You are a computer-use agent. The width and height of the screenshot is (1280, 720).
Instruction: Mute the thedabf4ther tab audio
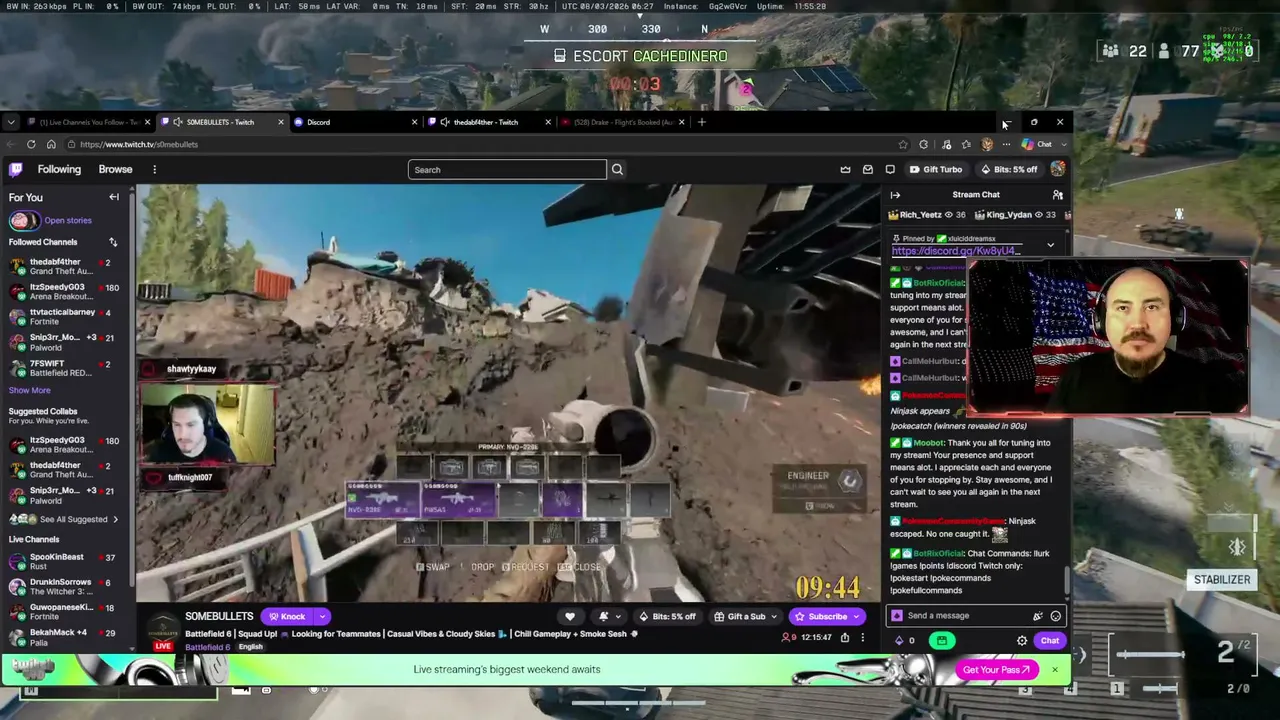[445, 122]
